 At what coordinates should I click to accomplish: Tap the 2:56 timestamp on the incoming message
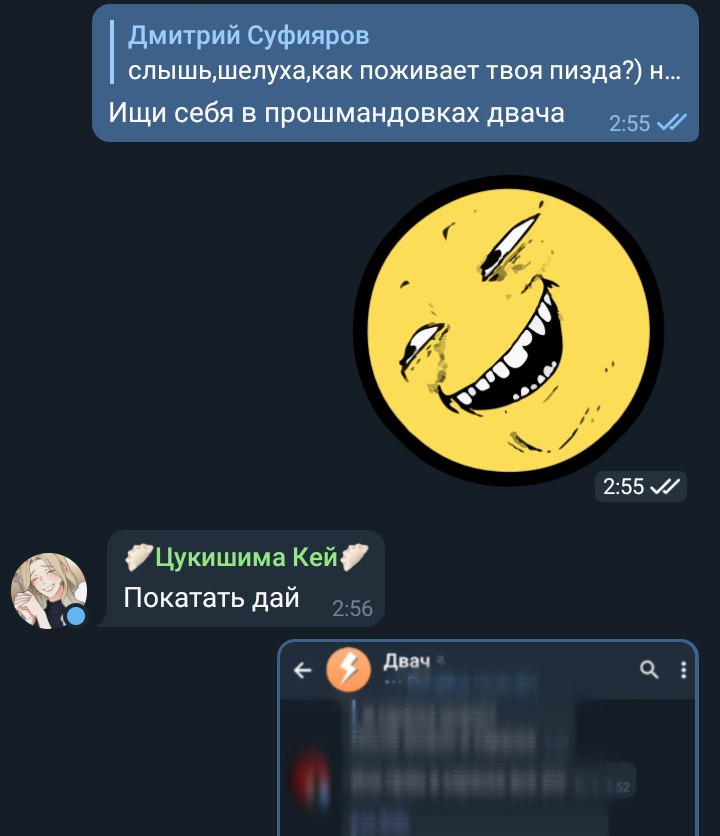click(x=352, y=608)
